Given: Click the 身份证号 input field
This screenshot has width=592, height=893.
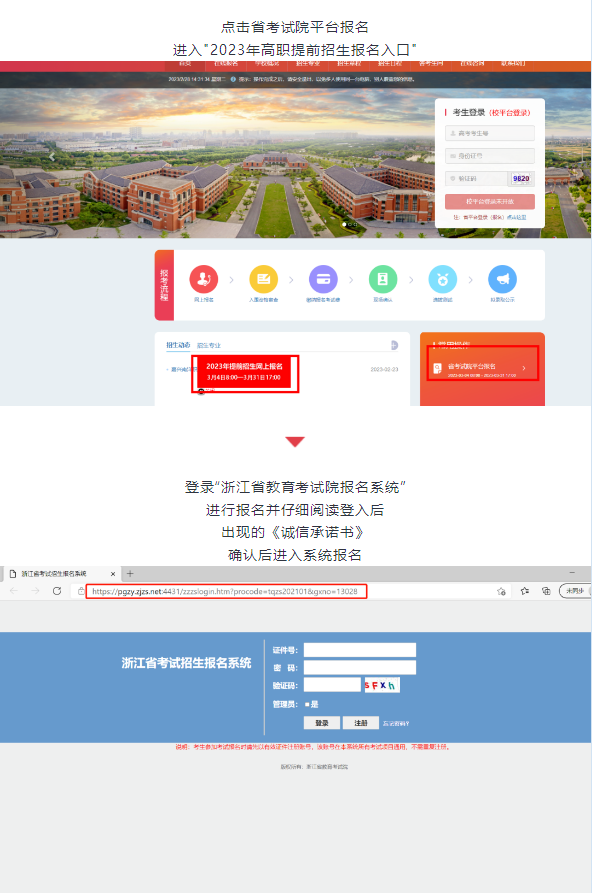Looking at the screenshot, I should pyautogui.click(x=489, y=155).
